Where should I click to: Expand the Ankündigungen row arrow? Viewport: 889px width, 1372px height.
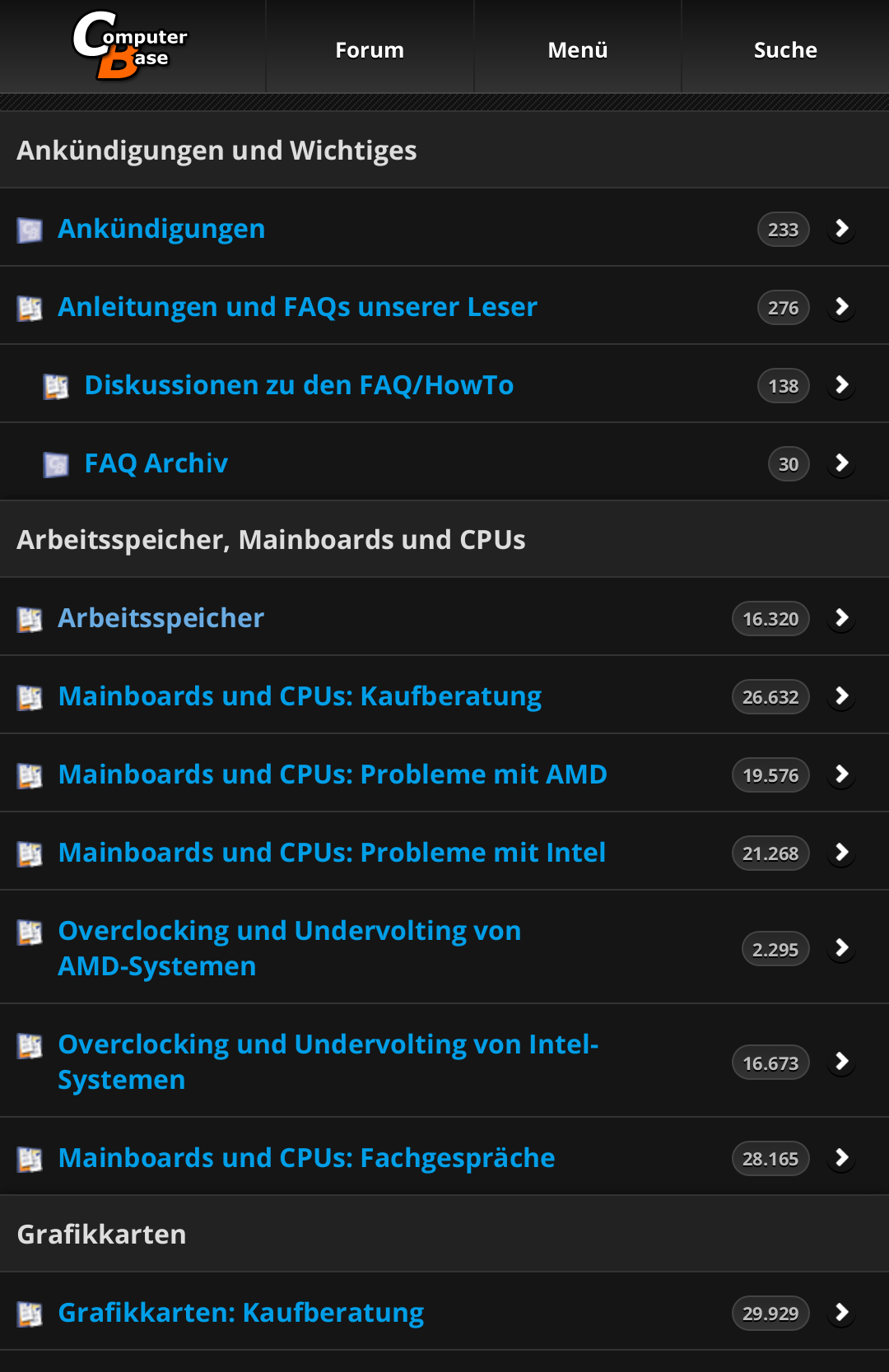pos(841,229)
